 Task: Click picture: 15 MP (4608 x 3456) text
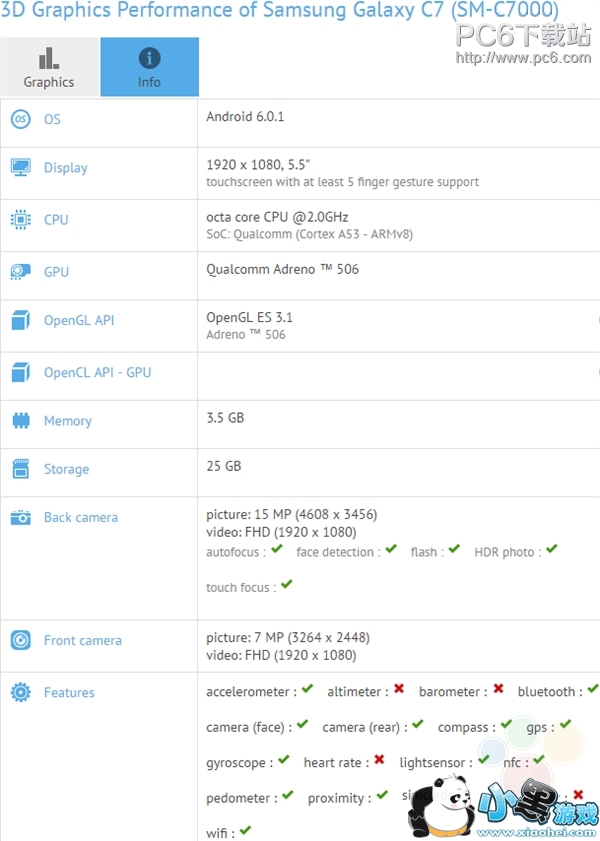pyautogui.click(x=292, y=514)
